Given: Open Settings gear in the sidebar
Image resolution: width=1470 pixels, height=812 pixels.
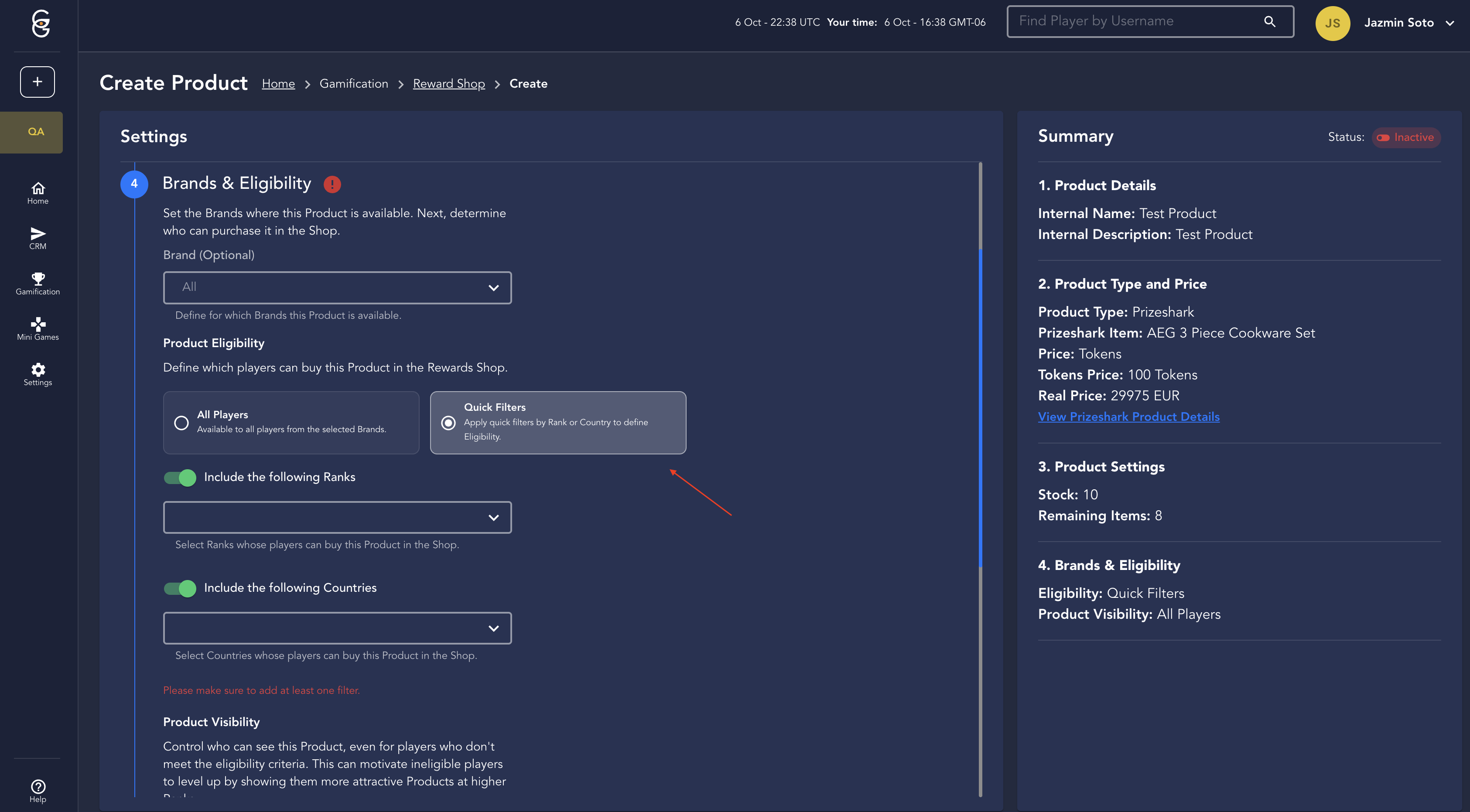Looking at the screenshot, I should point(38,374).
